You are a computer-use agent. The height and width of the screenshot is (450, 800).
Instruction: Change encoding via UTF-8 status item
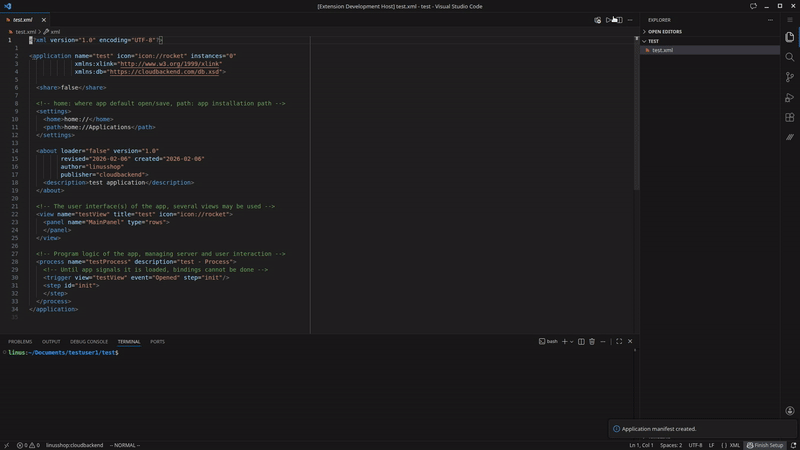(695, 445)
